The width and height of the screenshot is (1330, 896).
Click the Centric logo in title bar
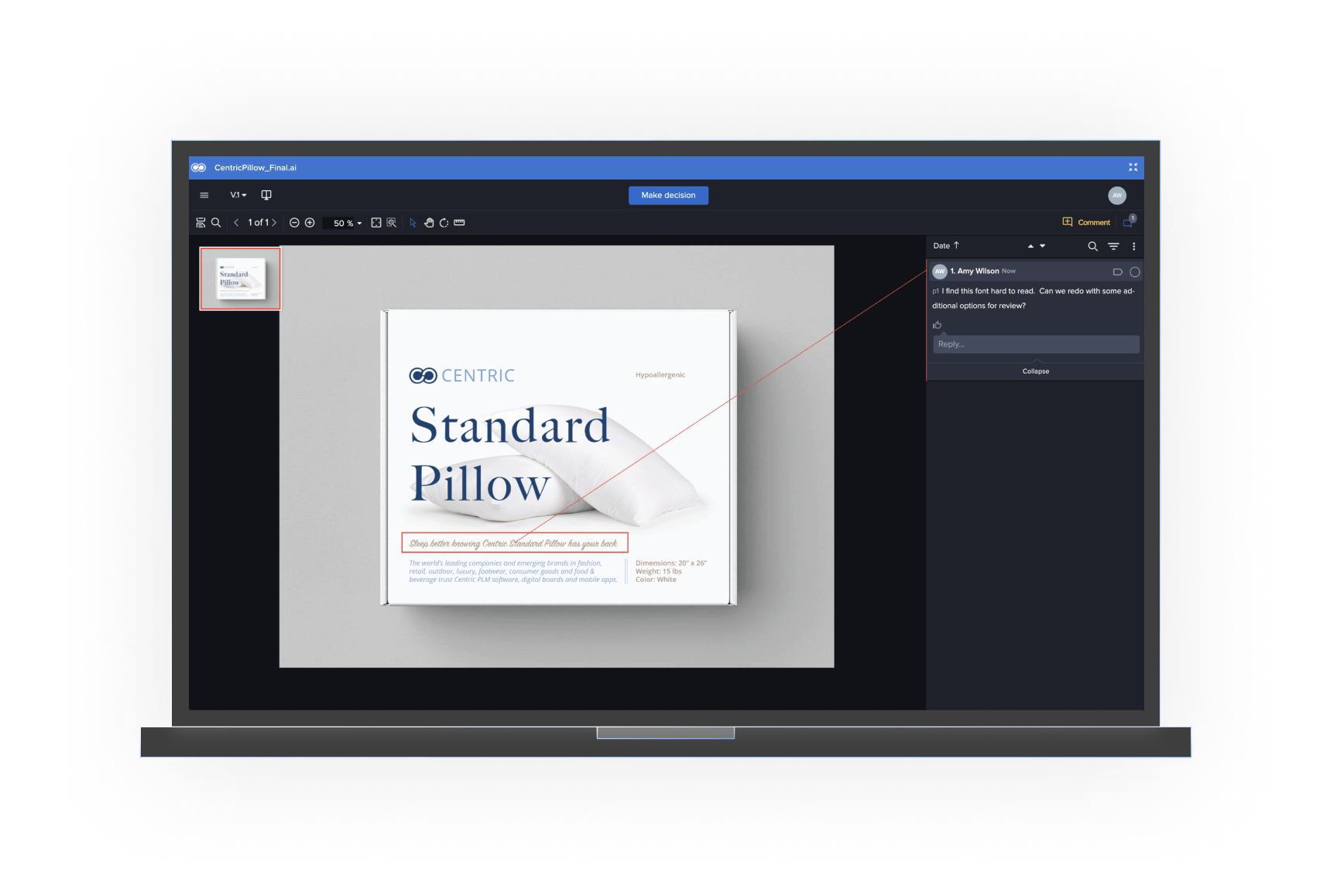tap(199, 168)
